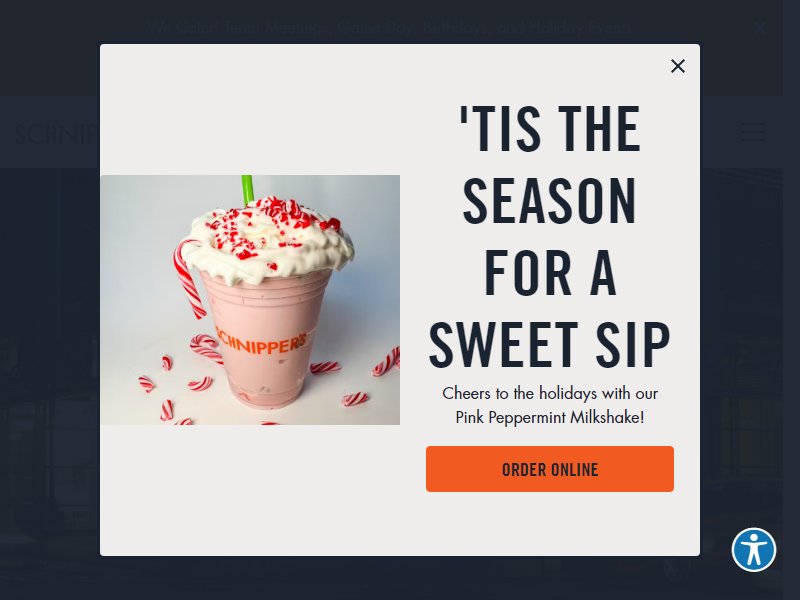The image size is (800, 600).
Task: Click the SWEET SIP heading line
Action: coord(549,344)
